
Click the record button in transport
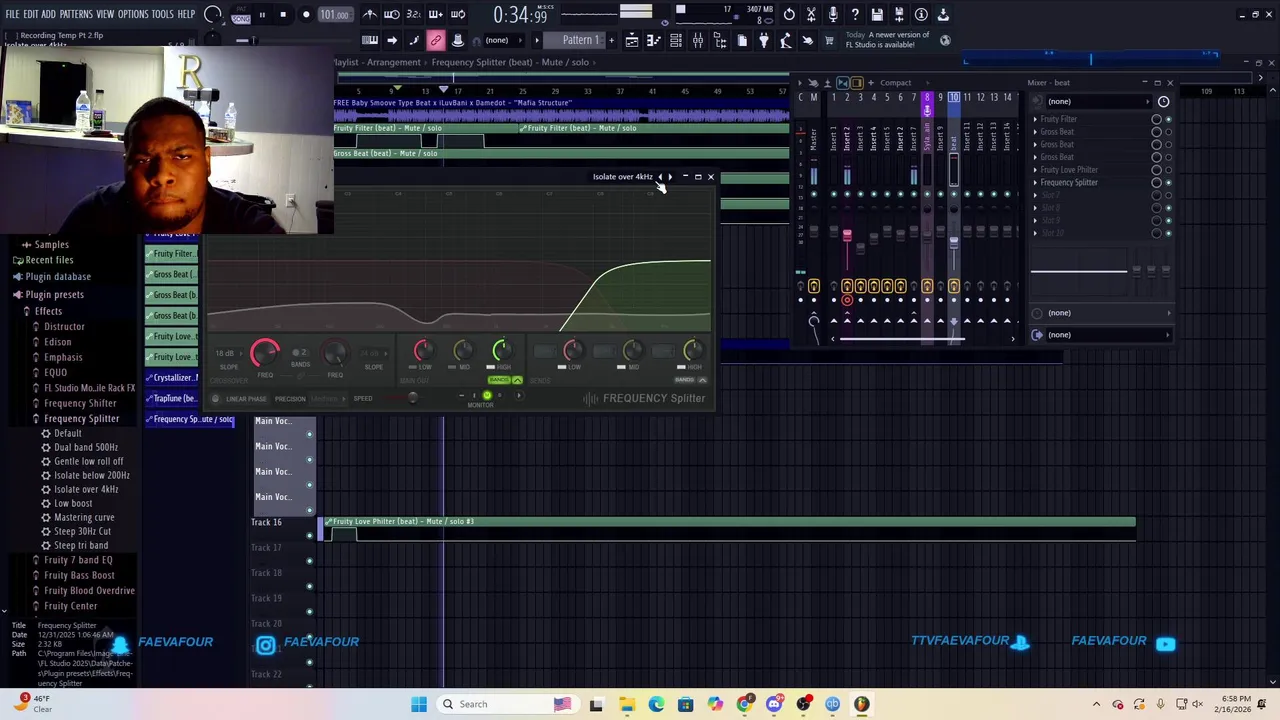point(306,15)
